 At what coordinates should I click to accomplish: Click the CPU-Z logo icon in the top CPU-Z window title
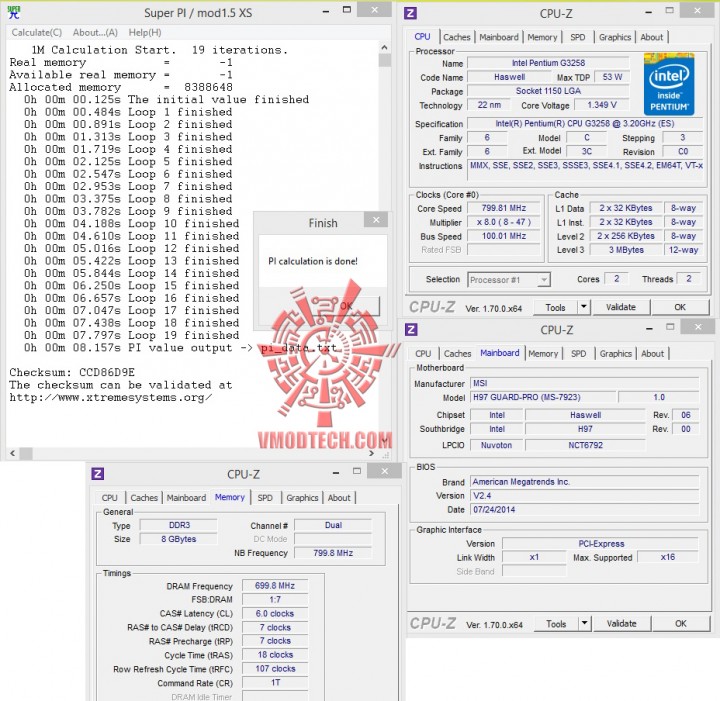pyautogui.click(x=411, y=13)
